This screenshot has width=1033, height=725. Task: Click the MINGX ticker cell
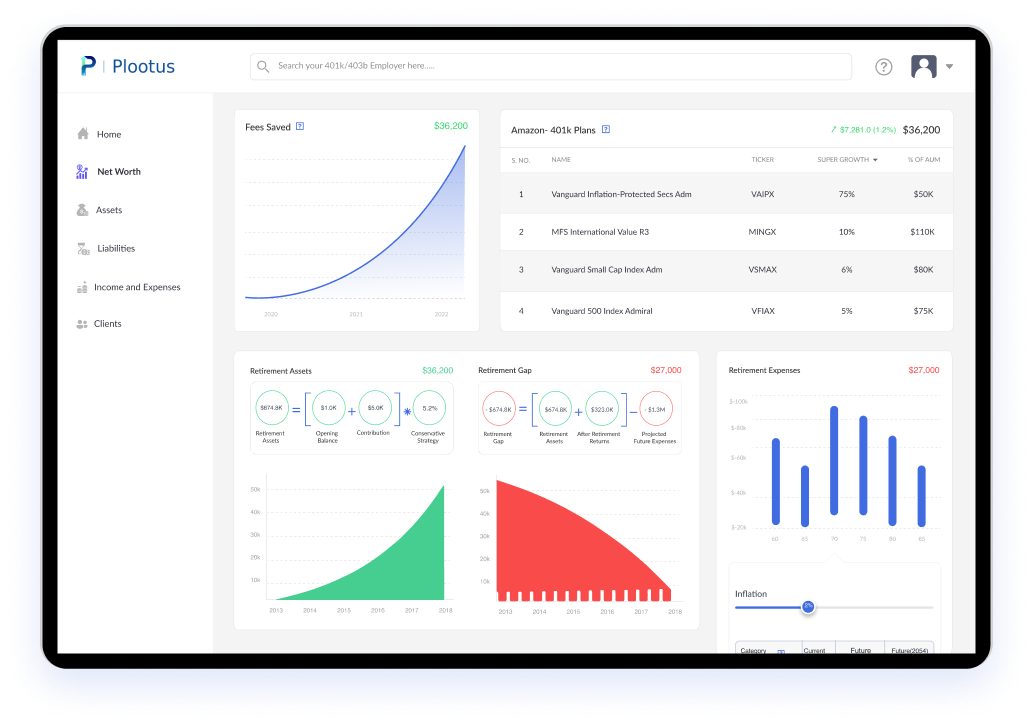pos(762,232)
